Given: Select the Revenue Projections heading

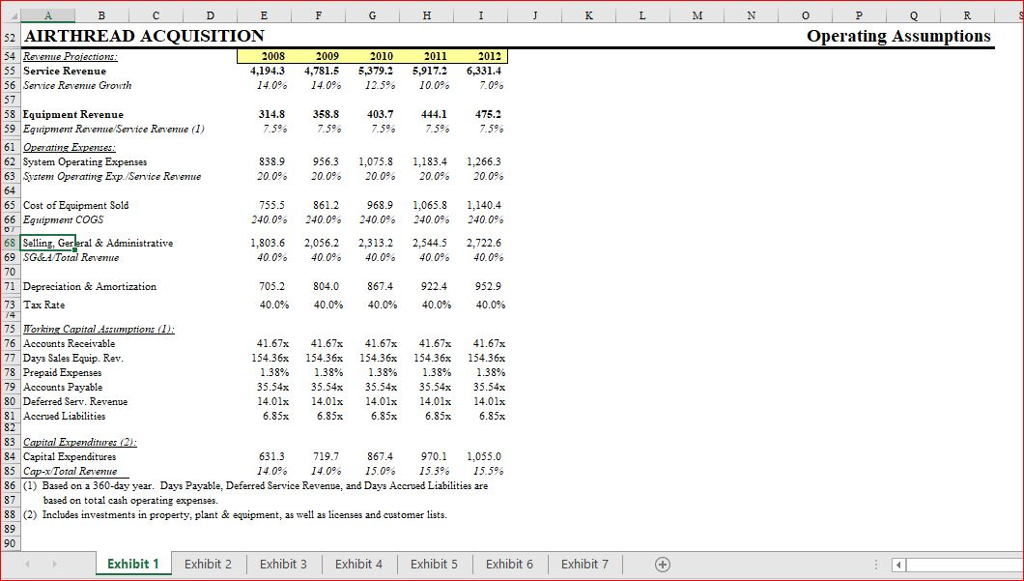Looking at the screenshot, I should (71, 57).
